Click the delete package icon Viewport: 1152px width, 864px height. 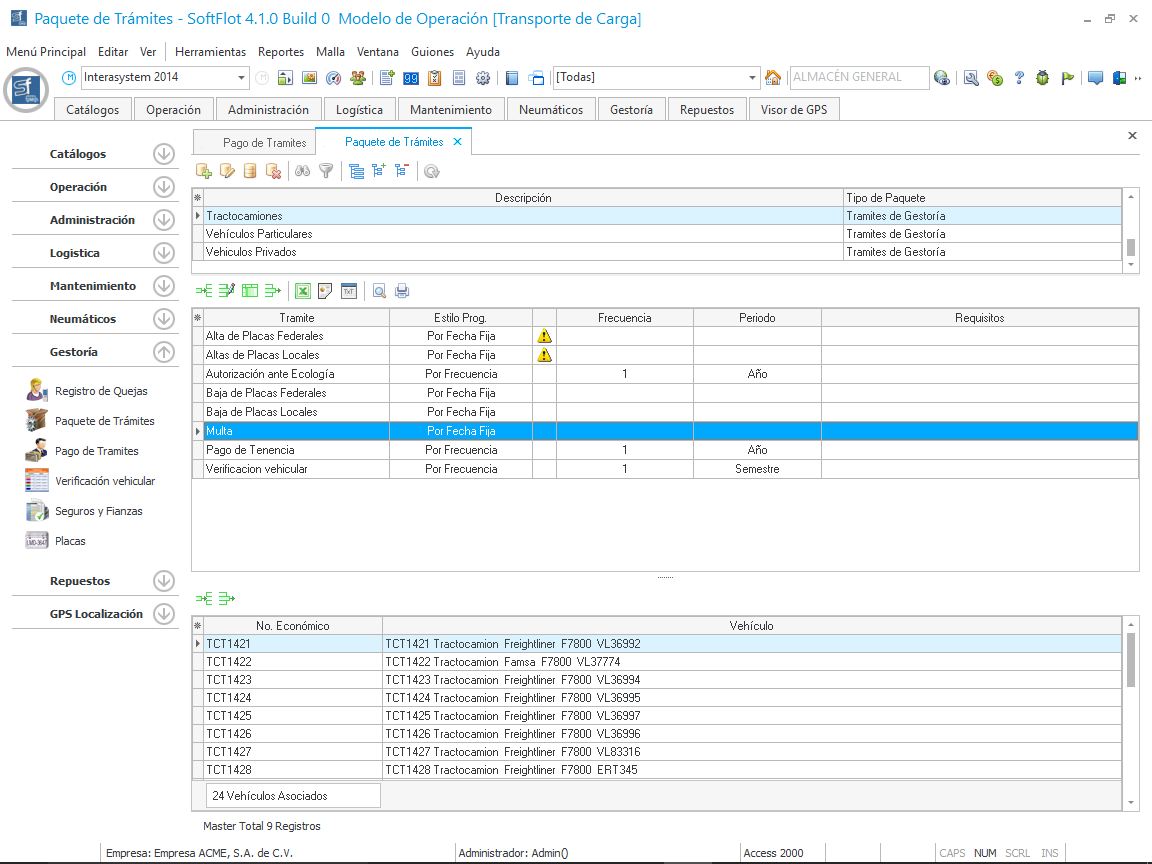[x=273, y=171]
